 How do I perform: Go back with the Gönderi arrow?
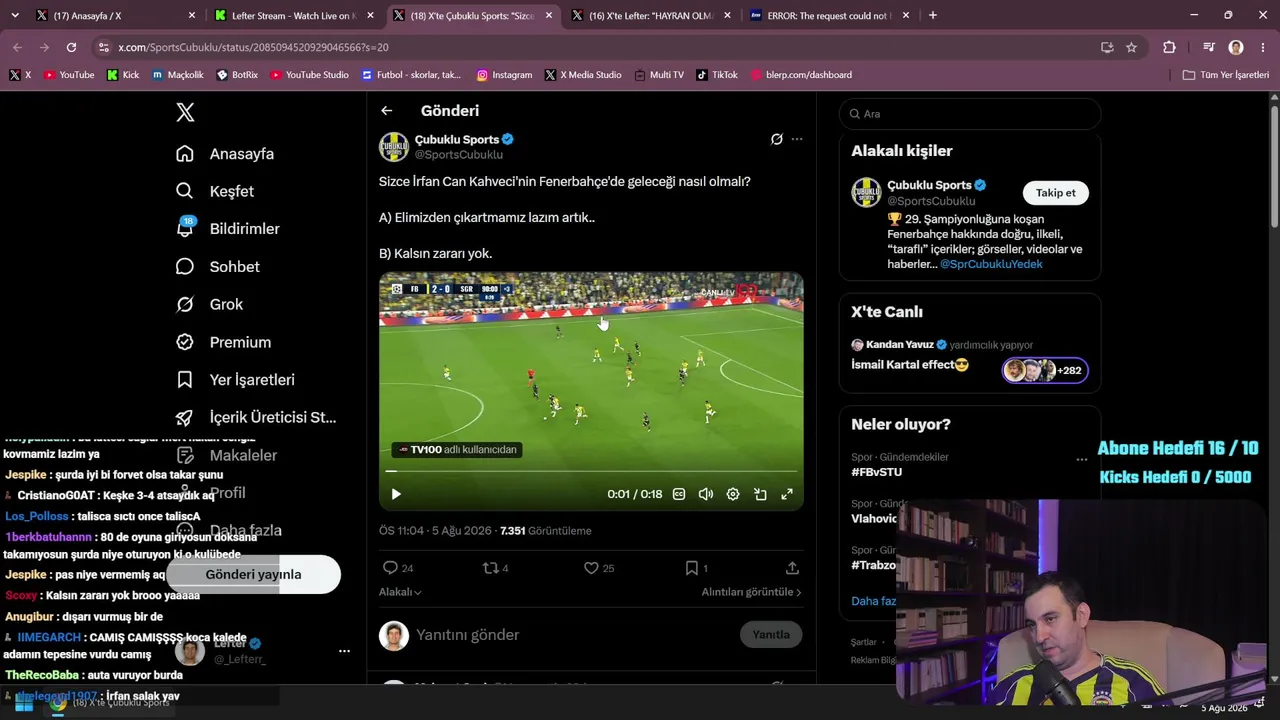pos(387,111)
